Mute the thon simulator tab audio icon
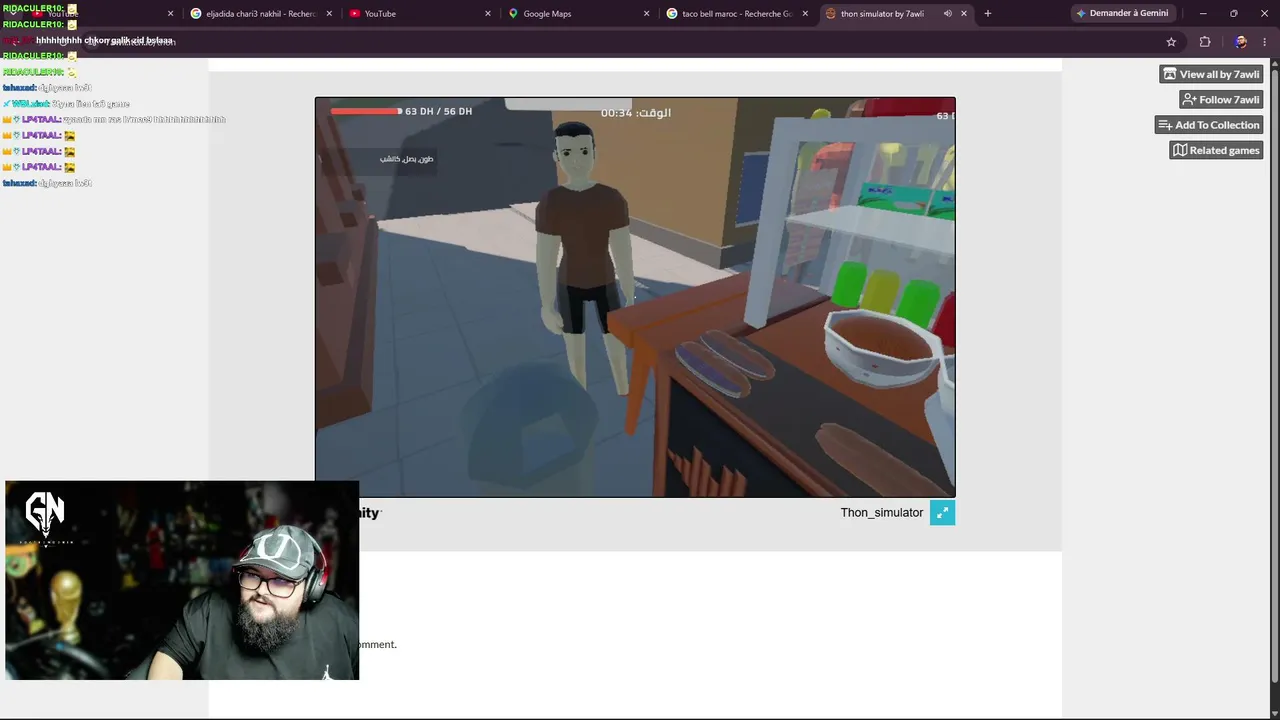 click(x=947, y=14)
